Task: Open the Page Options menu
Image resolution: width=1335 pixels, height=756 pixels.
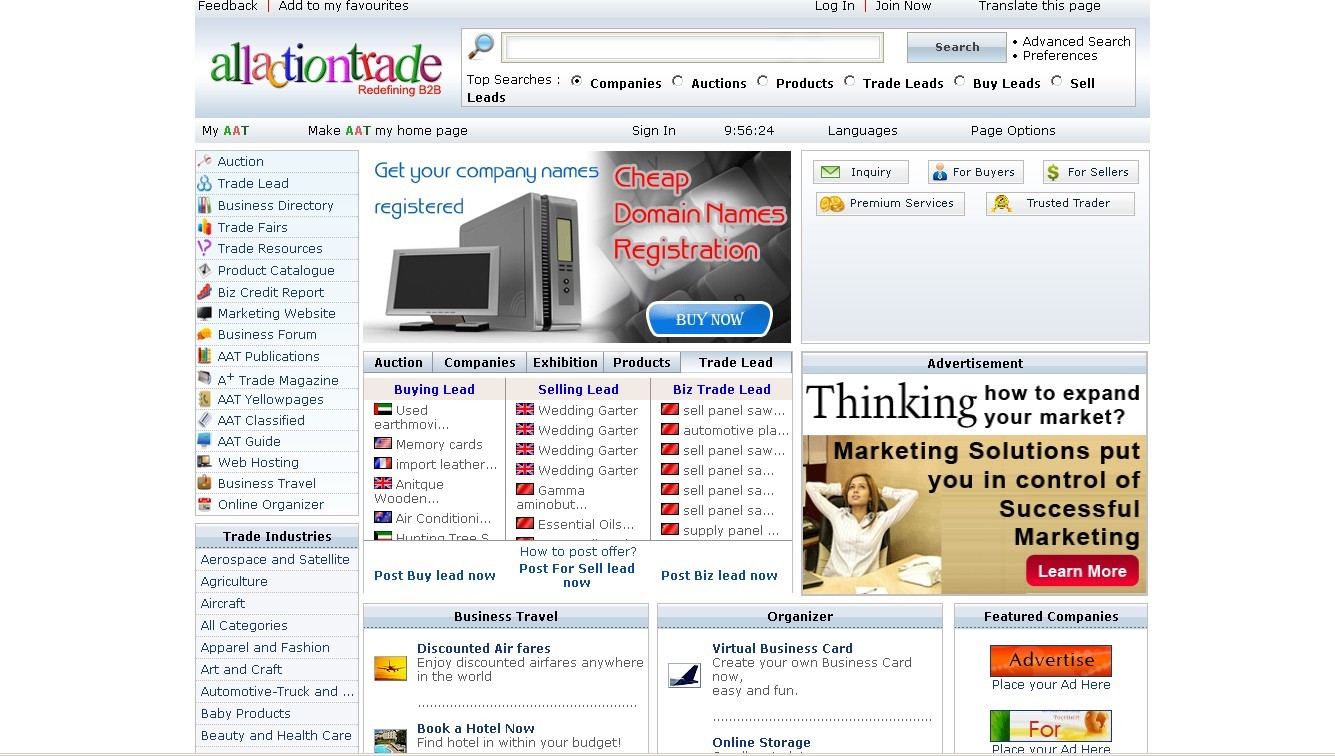Action: point(1013,131)
